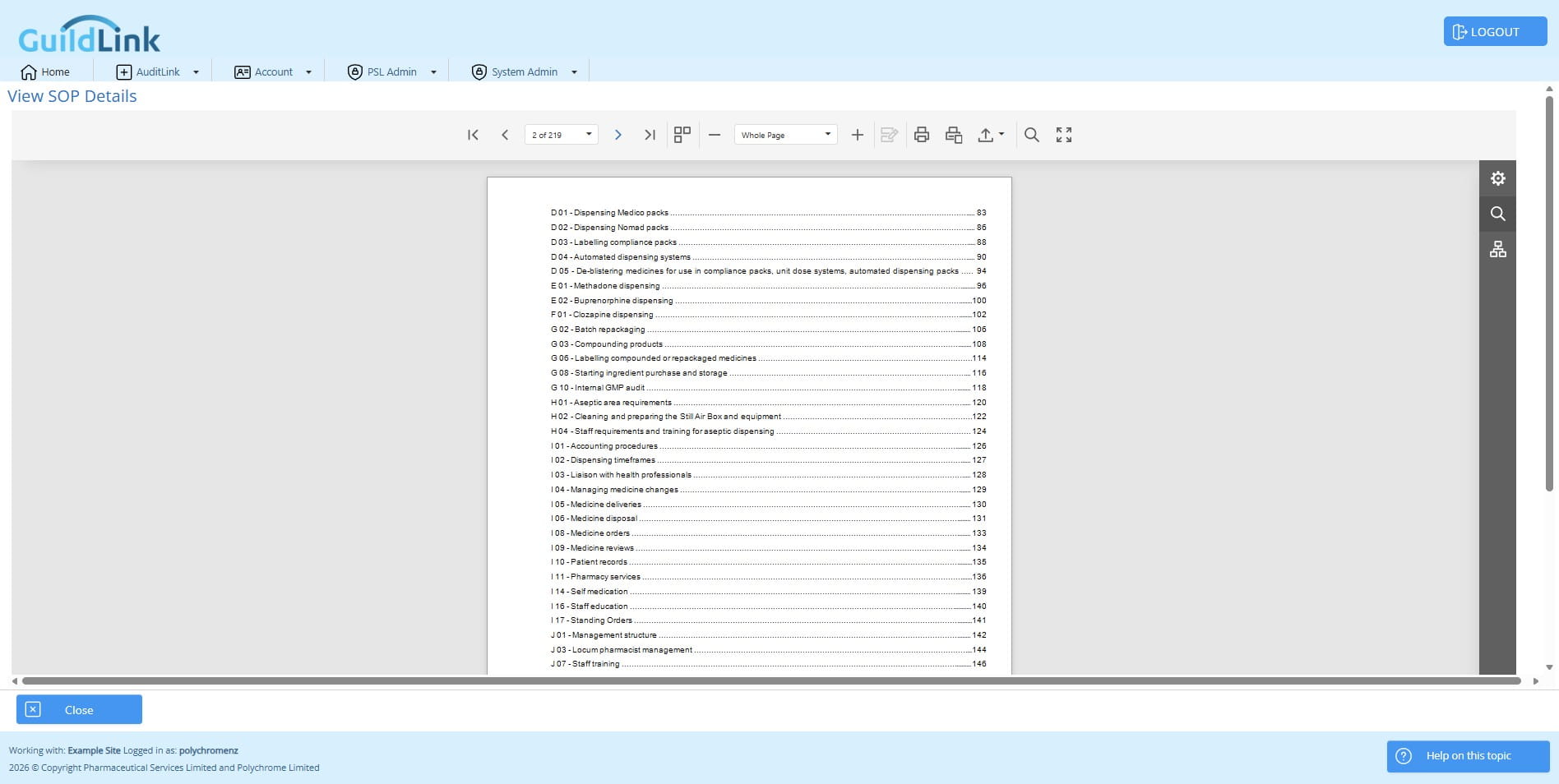Print the SOP document
Image resolution: width=1559 pixels, height=784 pixels.
click(x=922, y=135)
